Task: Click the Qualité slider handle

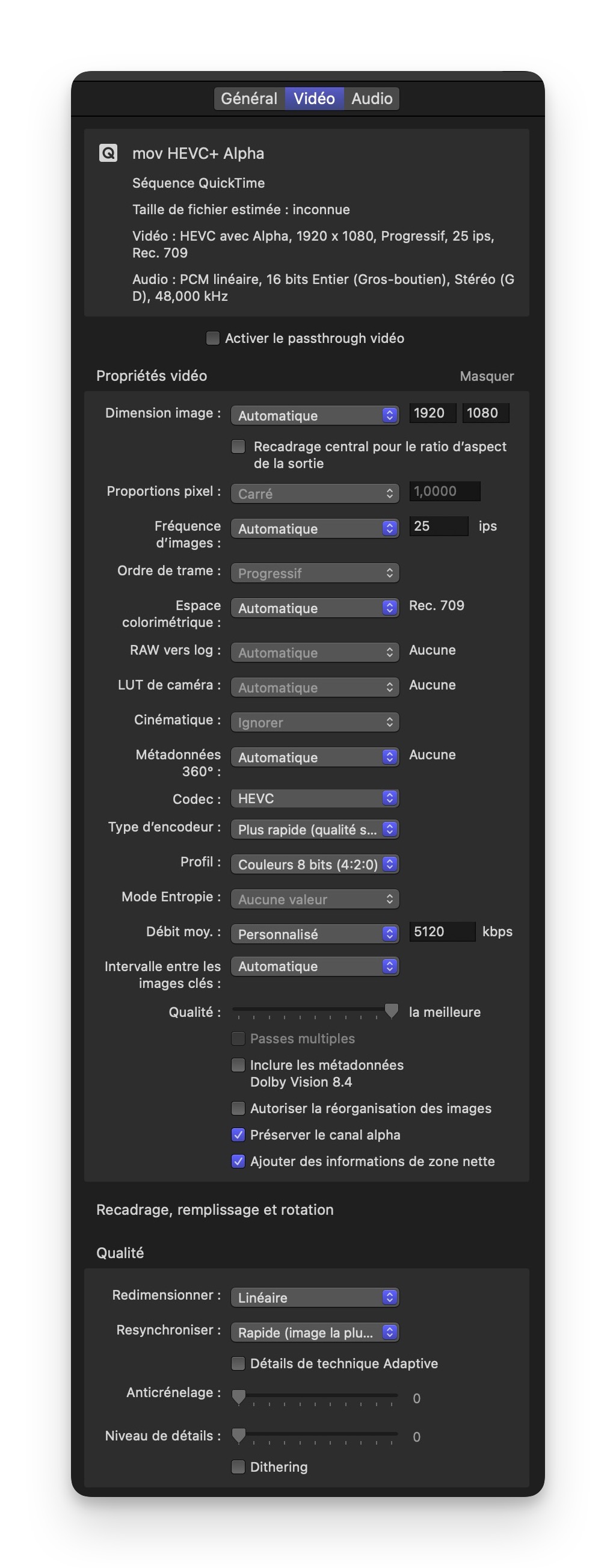Action: tap(392, 1011)
